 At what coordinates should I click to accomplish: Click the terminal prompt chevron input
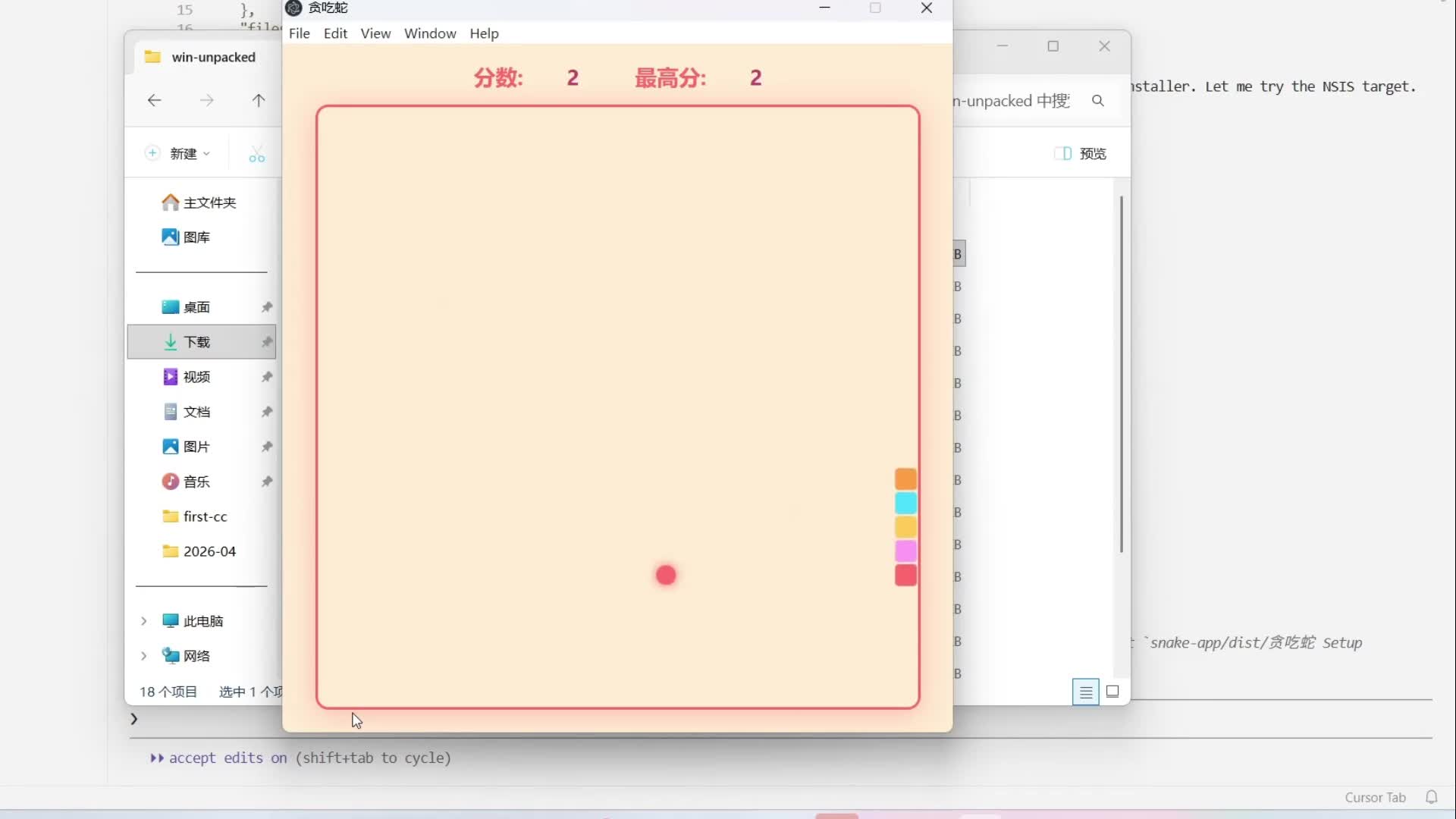click(x=134, y=719)
